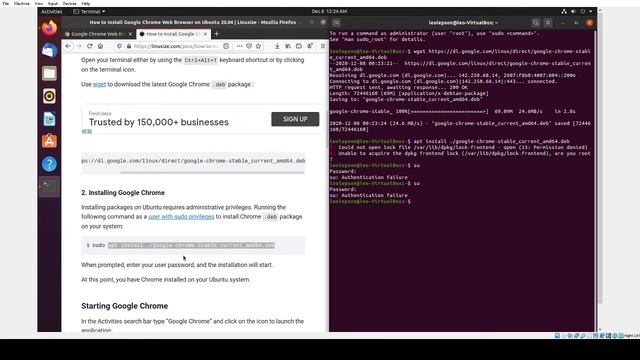The width and height of the screenshot is (640, 360).
Task: Click the SIGN UP ad button
Action: pos(295,119)
